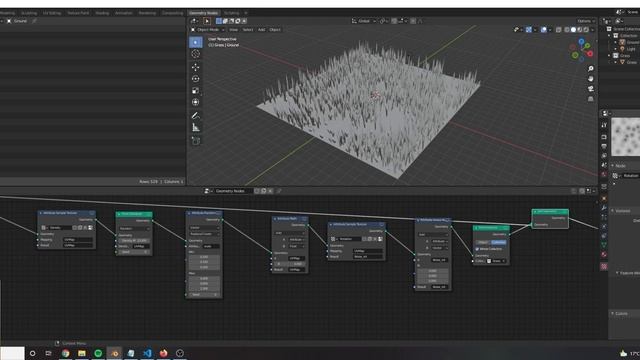The image size is (640, 360).
Task: Open the Texture properties checkered tab
Action: (604, 266)
